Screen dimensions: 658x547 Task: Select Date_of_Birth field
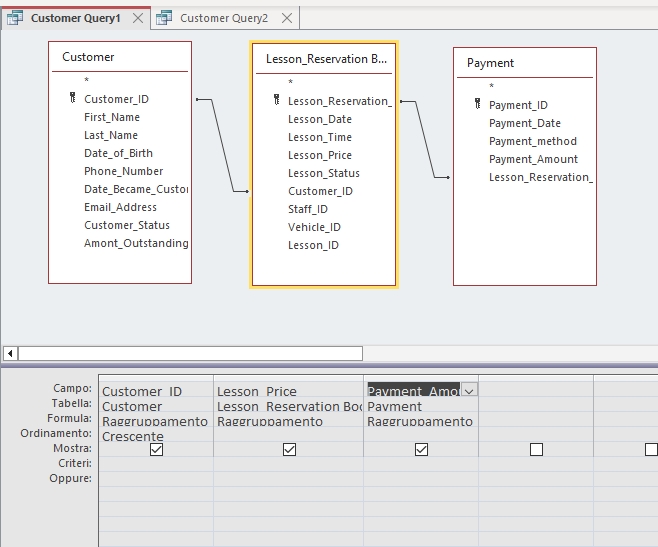(x=118, y=153)
